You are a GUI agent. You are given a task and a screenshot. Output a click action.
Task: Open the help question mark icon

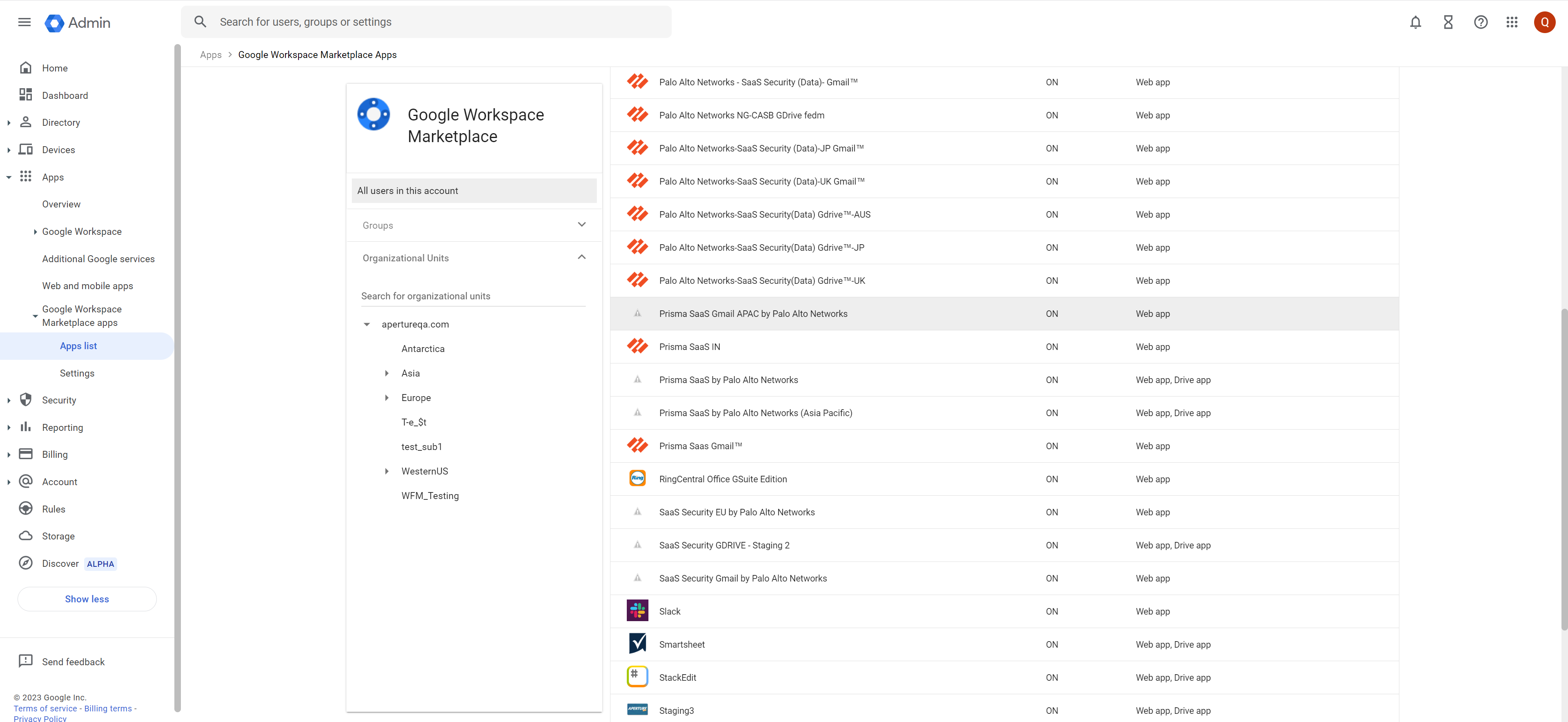coord(1480,22)
